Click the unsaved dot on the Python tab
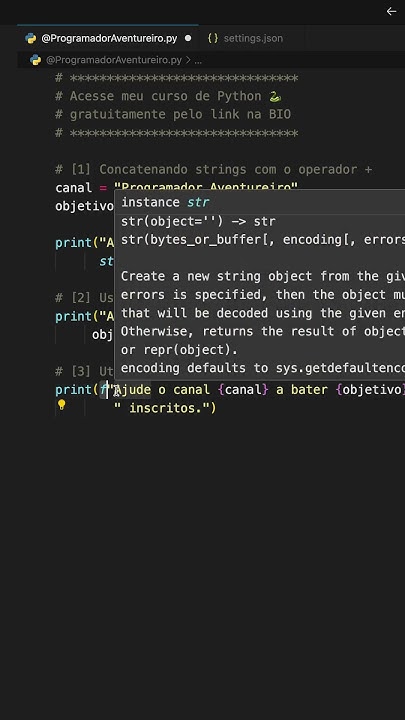Image resolution: width=405 pixels, height=720 pixels. click(x=188, y=39)
